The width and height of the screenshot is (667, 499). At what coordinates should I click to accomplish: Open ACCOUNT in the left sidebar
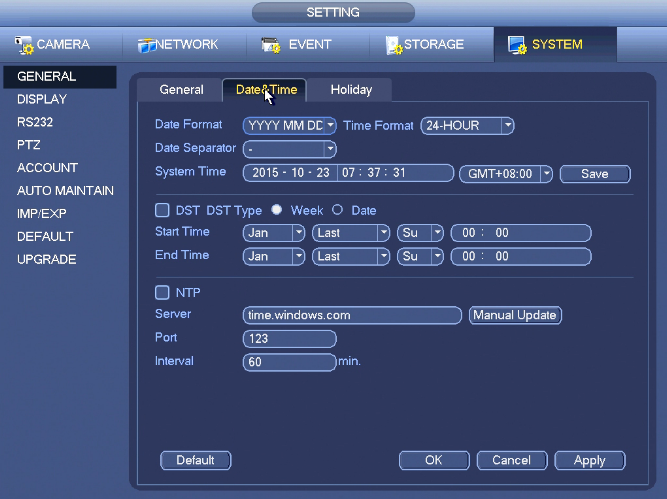[47, 168]
